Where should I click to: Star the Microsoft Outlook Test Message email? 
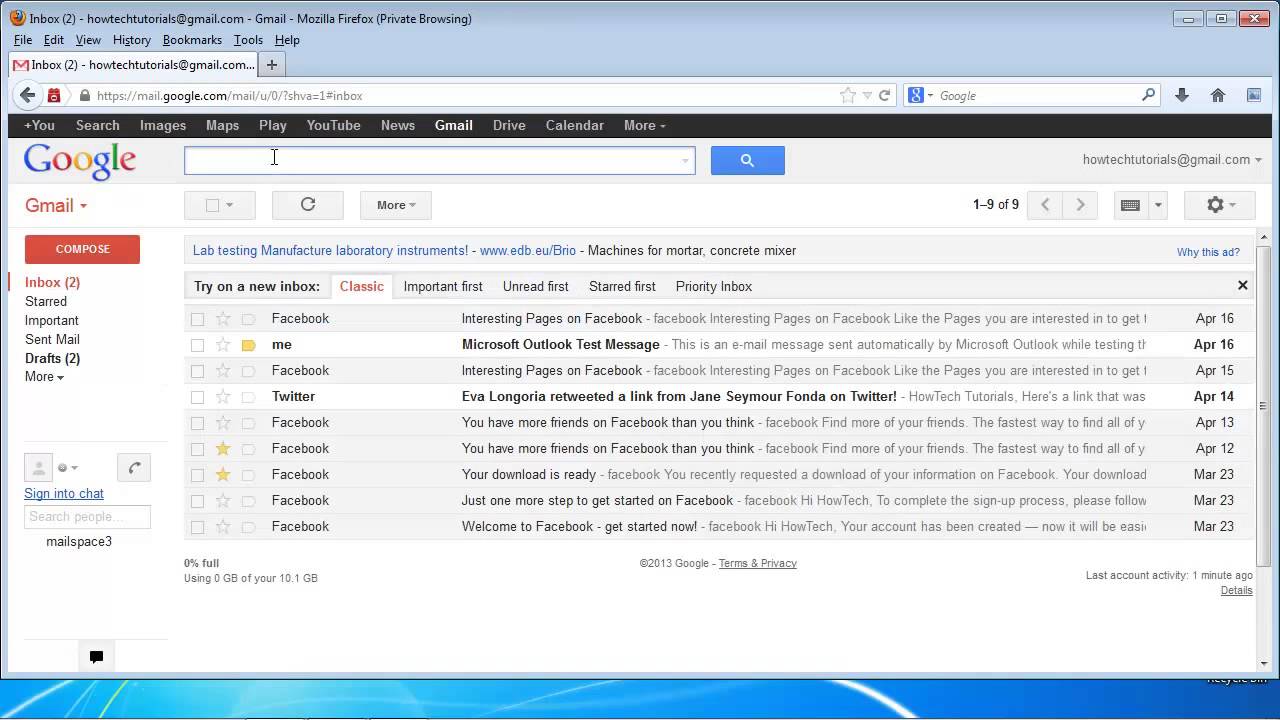tap(223, 344)
